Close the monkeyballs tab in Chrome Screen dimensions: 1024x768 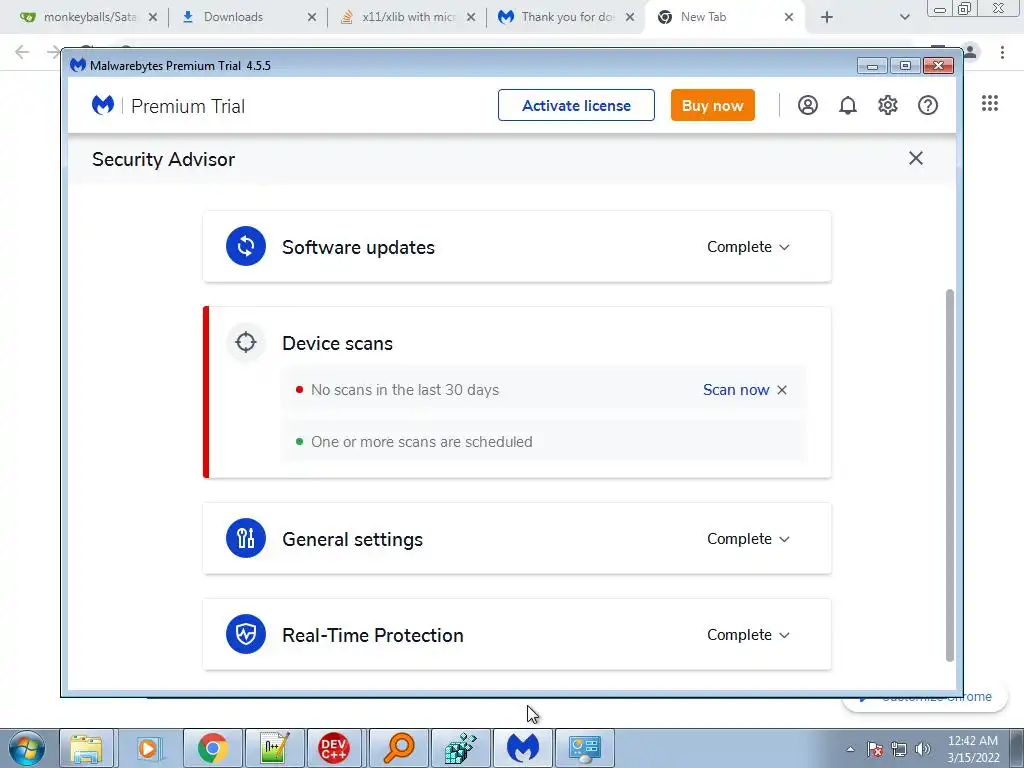click(x=153, y=17)
